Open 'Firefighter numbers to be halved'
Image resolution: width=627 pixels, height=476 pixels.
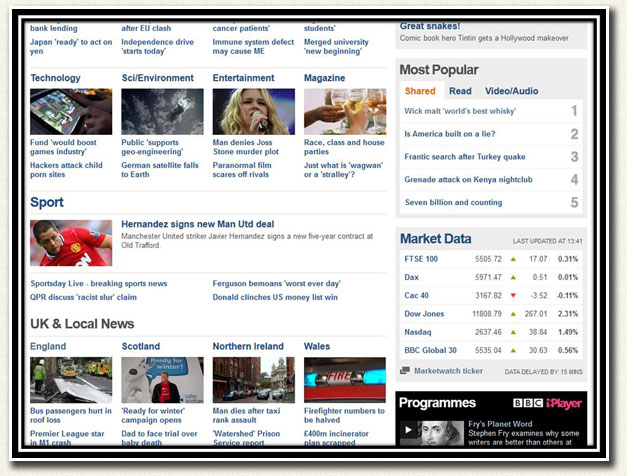pyautogui.click(x=344, y=416)
